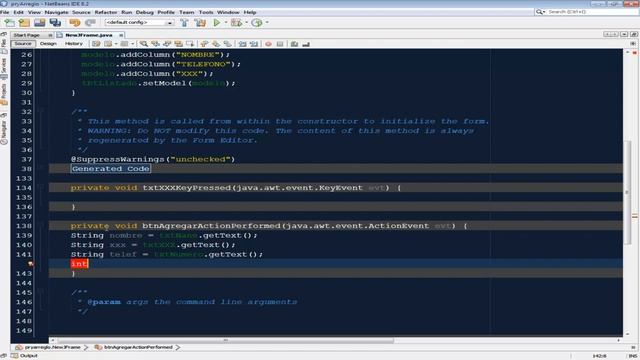640x360 pixels.
Task: Click the Comment editor toolbar icon
Action: pos(294,44)
